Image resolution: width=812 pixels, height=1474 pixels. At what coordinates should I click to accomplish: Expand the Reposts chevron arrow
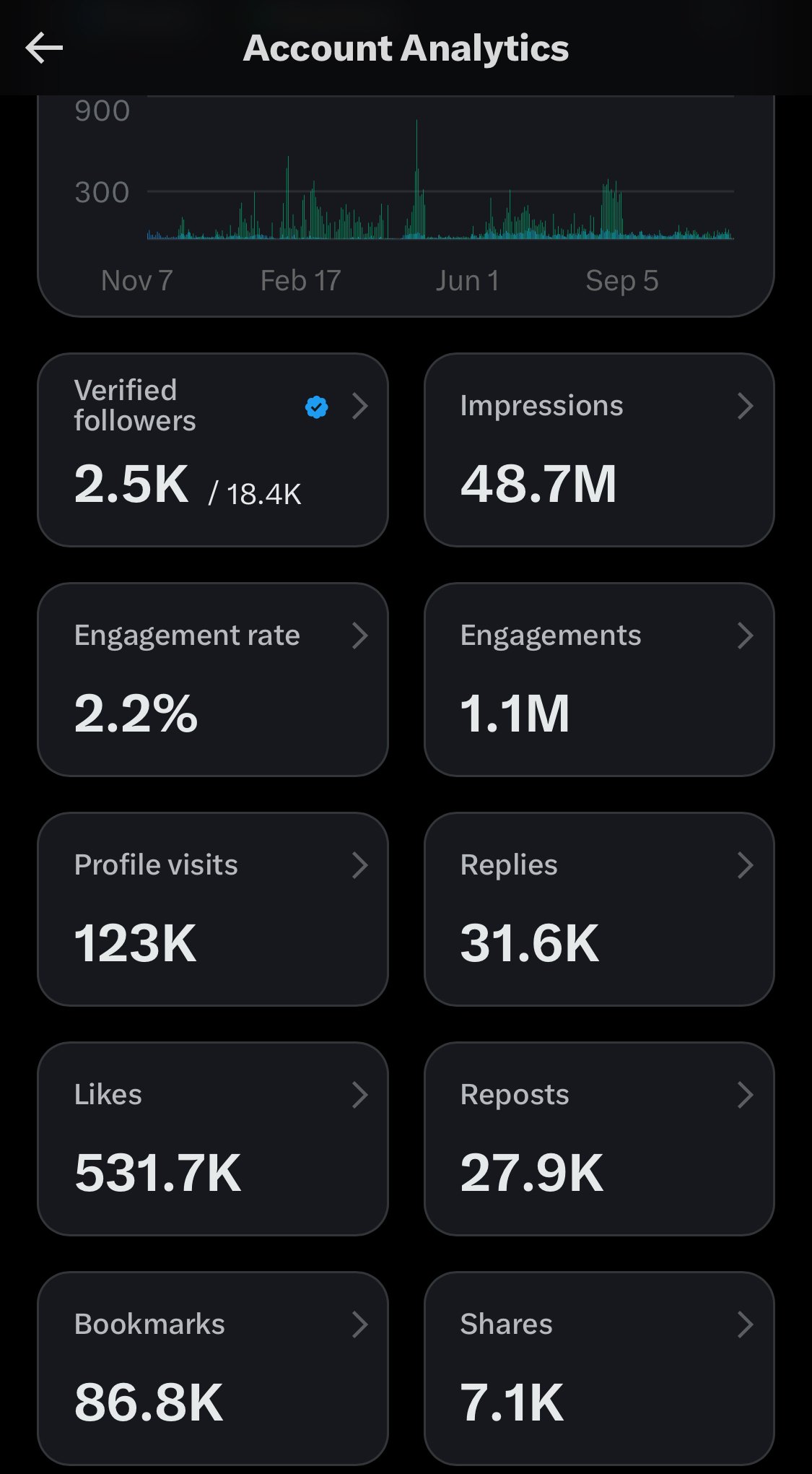(746, 1095)
